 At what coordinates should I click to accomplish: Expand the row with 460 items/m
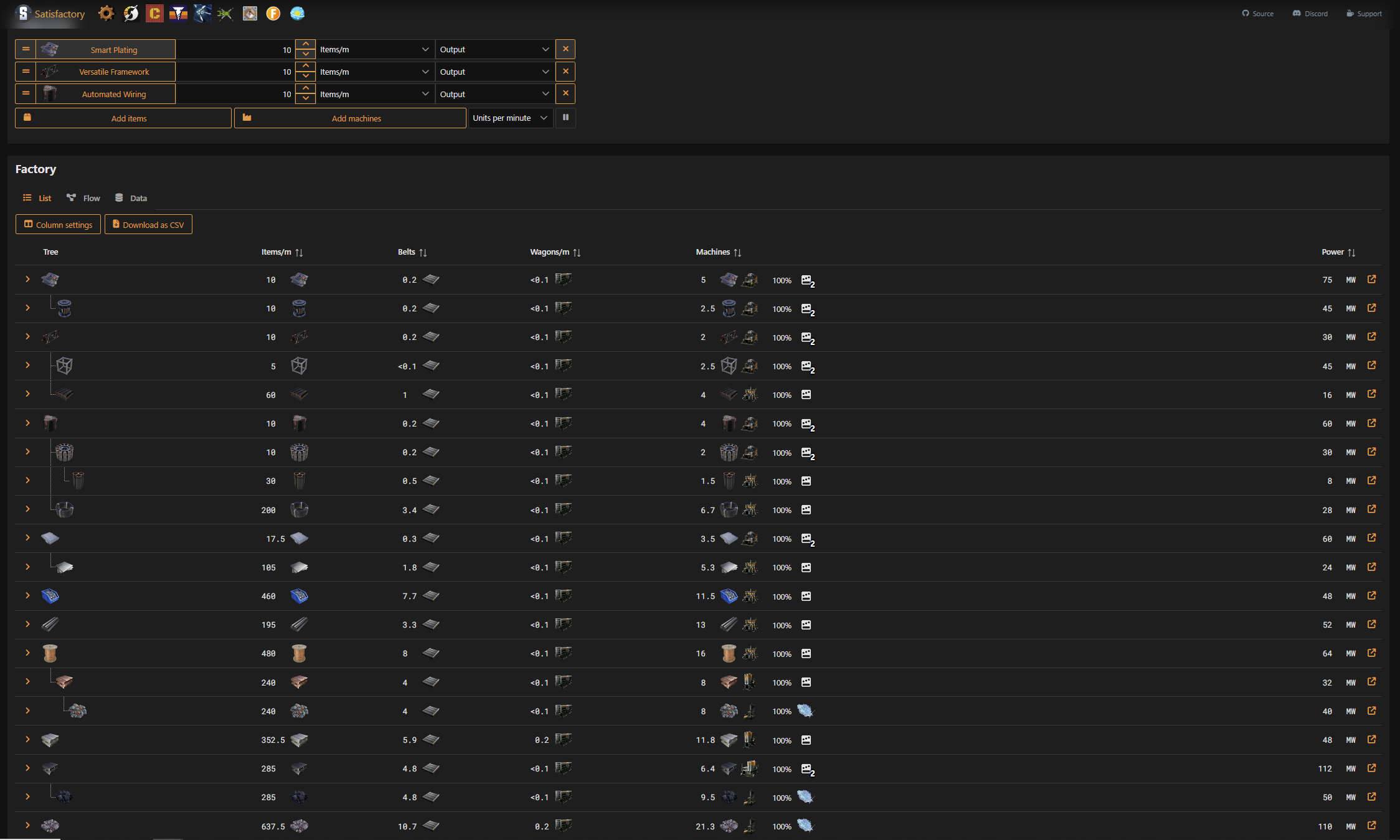(x=27, y=595)
